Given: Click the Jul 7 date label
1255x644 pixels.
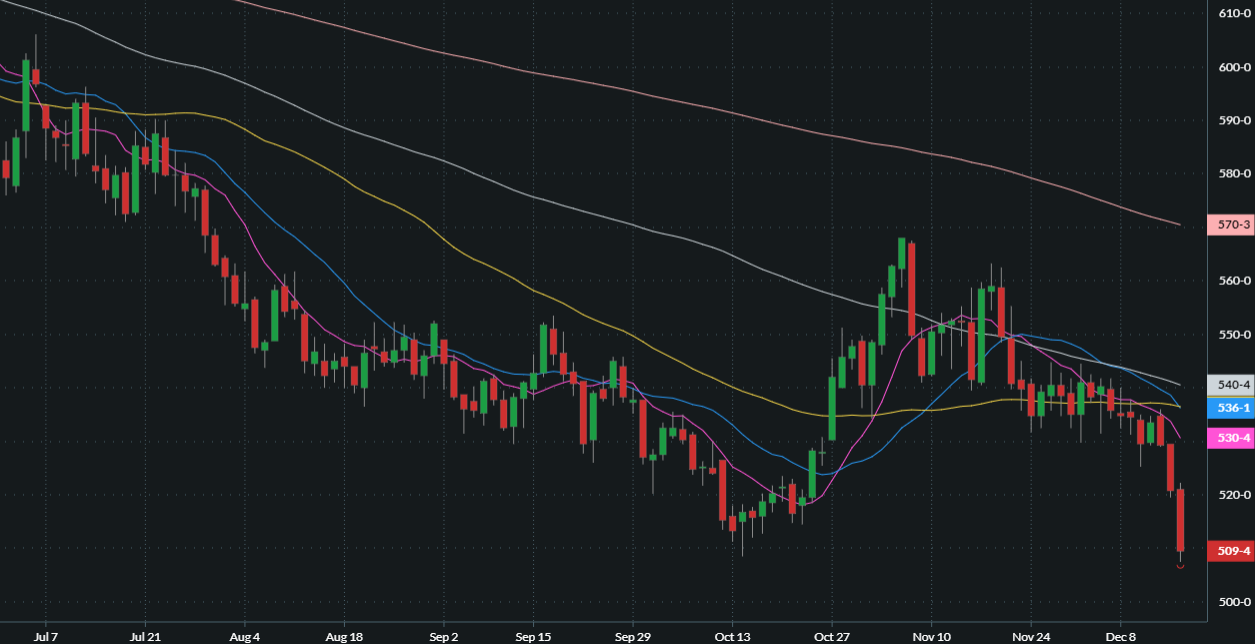Looking at the screenshot, I should click(47, 635).
